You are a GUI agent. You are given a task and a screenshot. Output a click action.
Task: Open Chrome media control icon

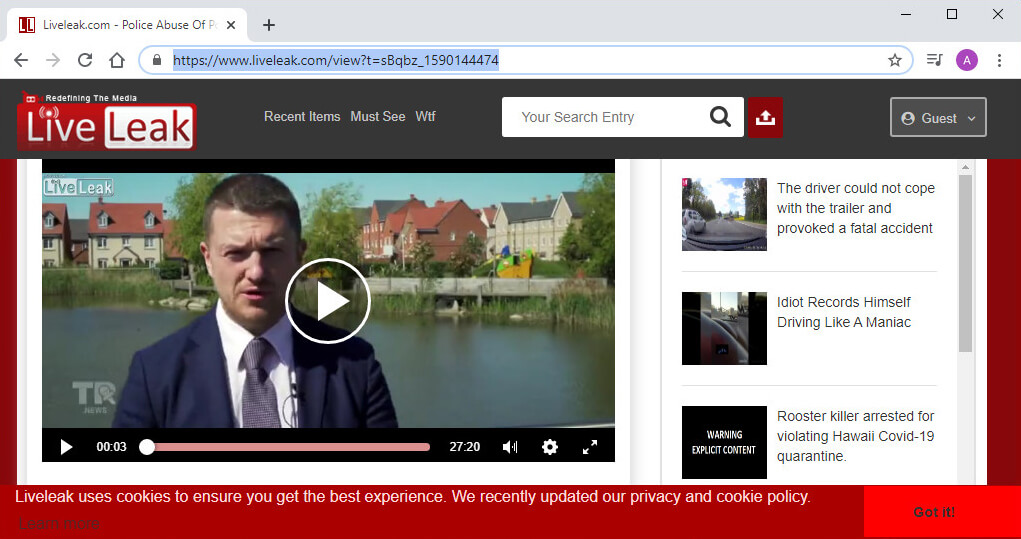click(934, 60)
